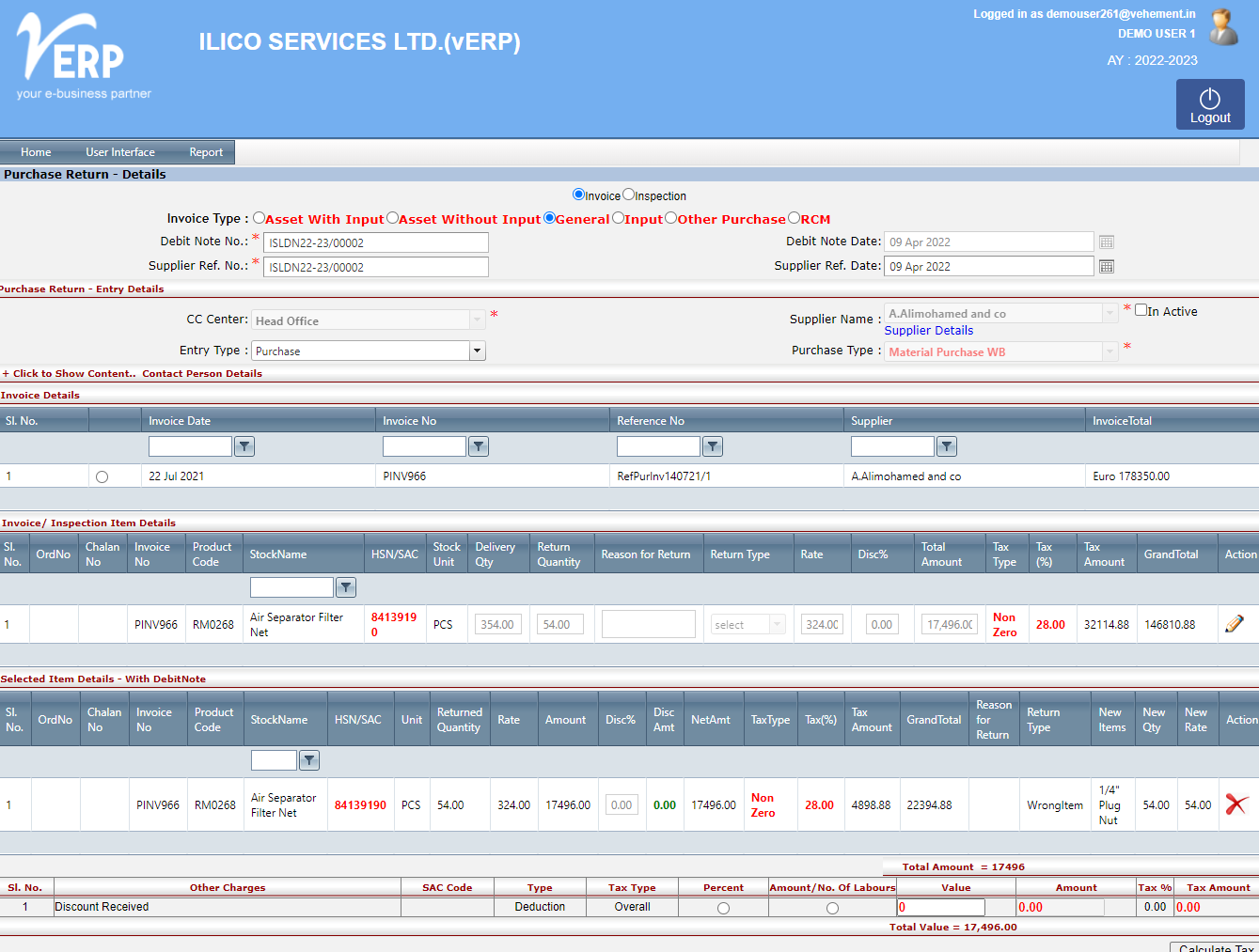Viewport: 1259px width, 952px height.
Task: Open the Report menu
Action: (206, 152)
